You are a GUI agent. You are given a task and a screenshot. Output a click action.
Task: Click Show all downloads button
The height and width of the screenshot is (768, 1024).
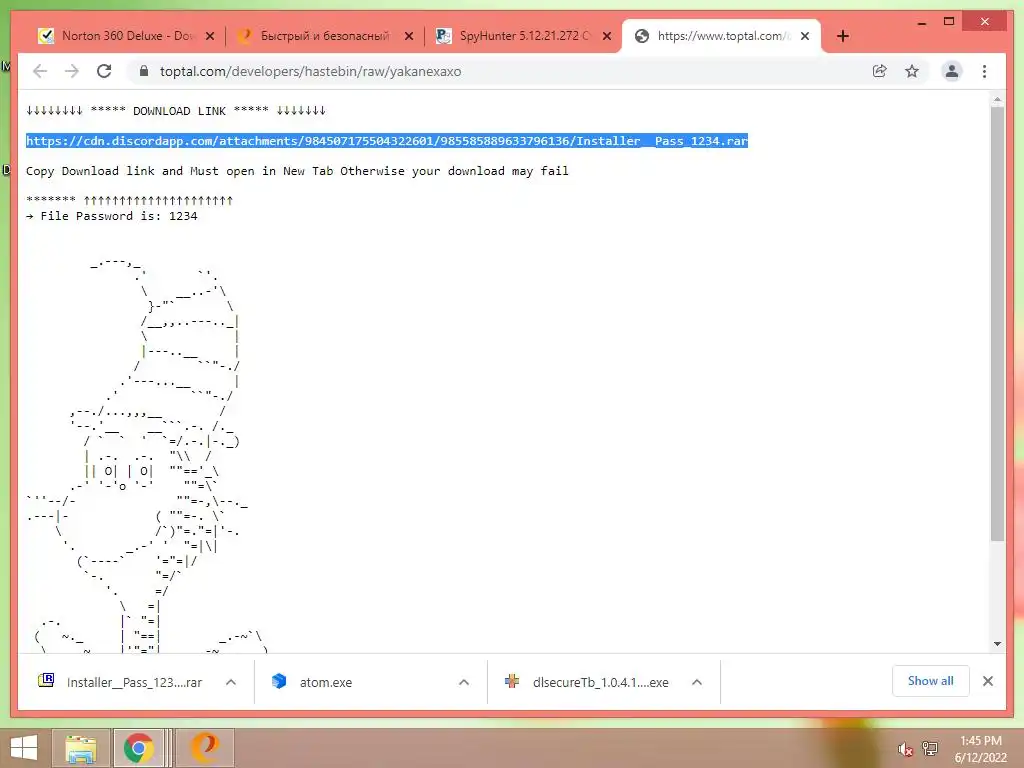[x=930, y=681]
